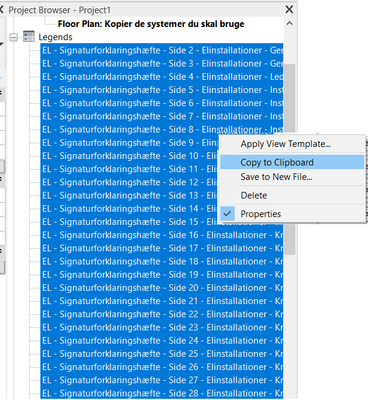The height and width of the screenshot is (400, 368).
Task: Select legend Side 2 - Elinstallationer
Action: tap(162, 50)
